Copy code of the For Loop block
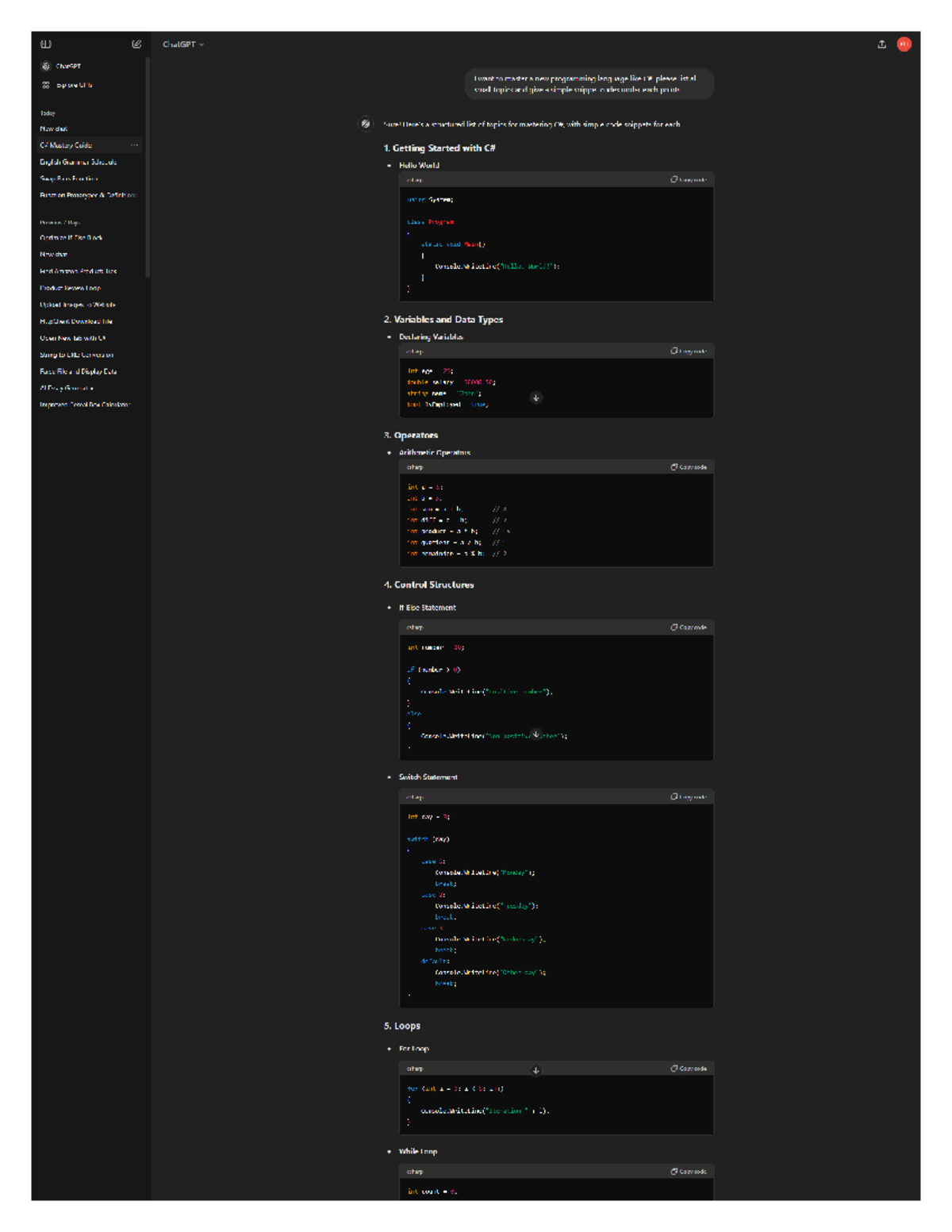Screen dimensions: 952x1232 [689, 1069]
